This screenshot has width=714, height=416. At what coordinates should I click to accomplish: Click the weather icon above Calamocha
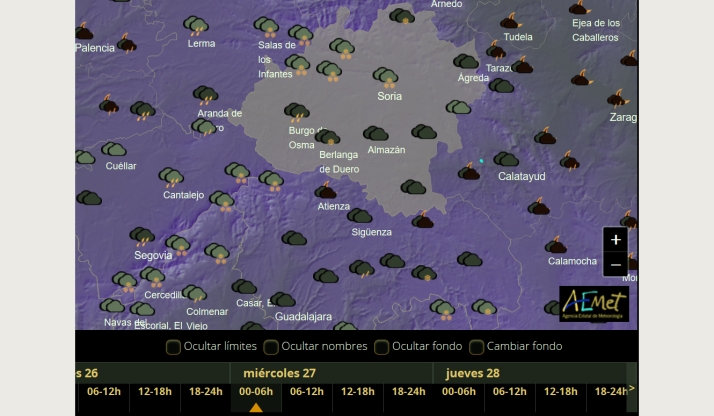556,245
